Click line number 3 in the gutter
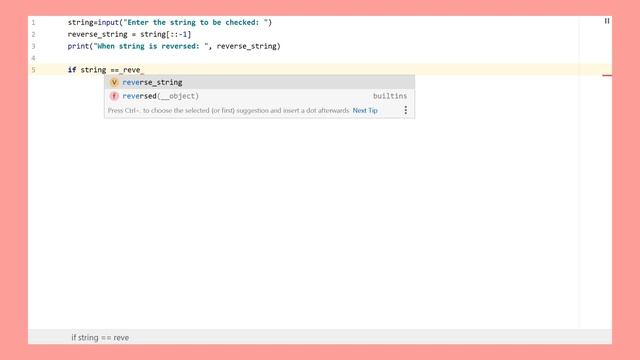The height and width of the screenshot is (360, 640). click(33, 46)
